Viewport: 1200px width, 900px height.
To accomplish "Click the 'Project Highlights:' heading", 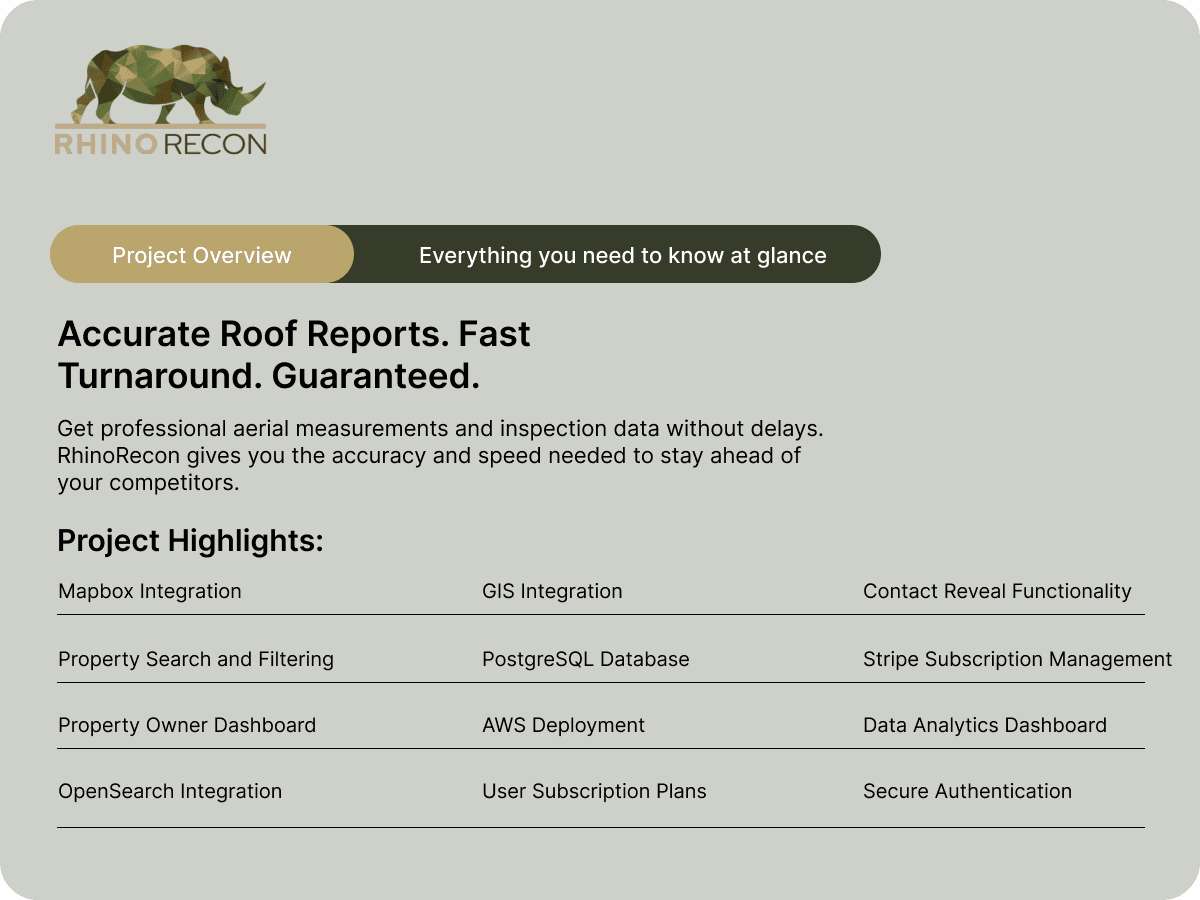I will (191, 541).
